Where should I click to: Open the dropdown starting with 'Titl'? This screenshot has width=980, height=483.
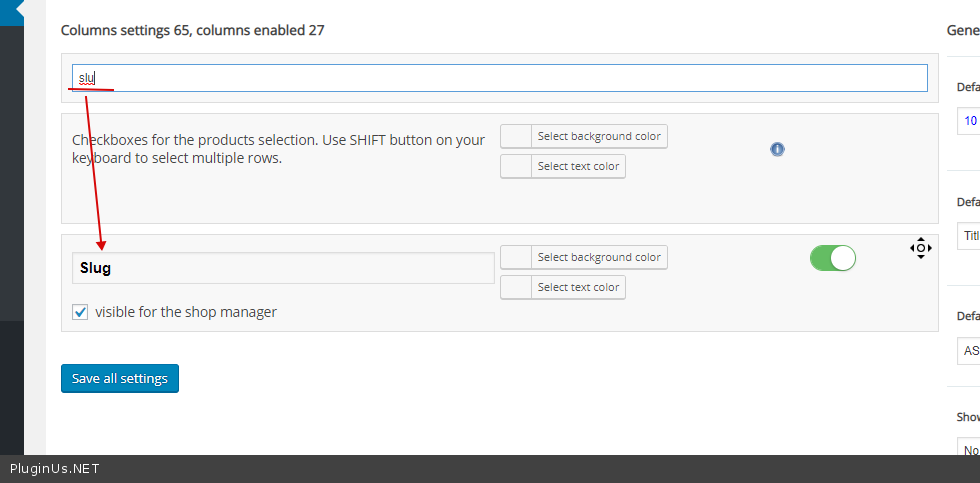(x=968, y=236)
